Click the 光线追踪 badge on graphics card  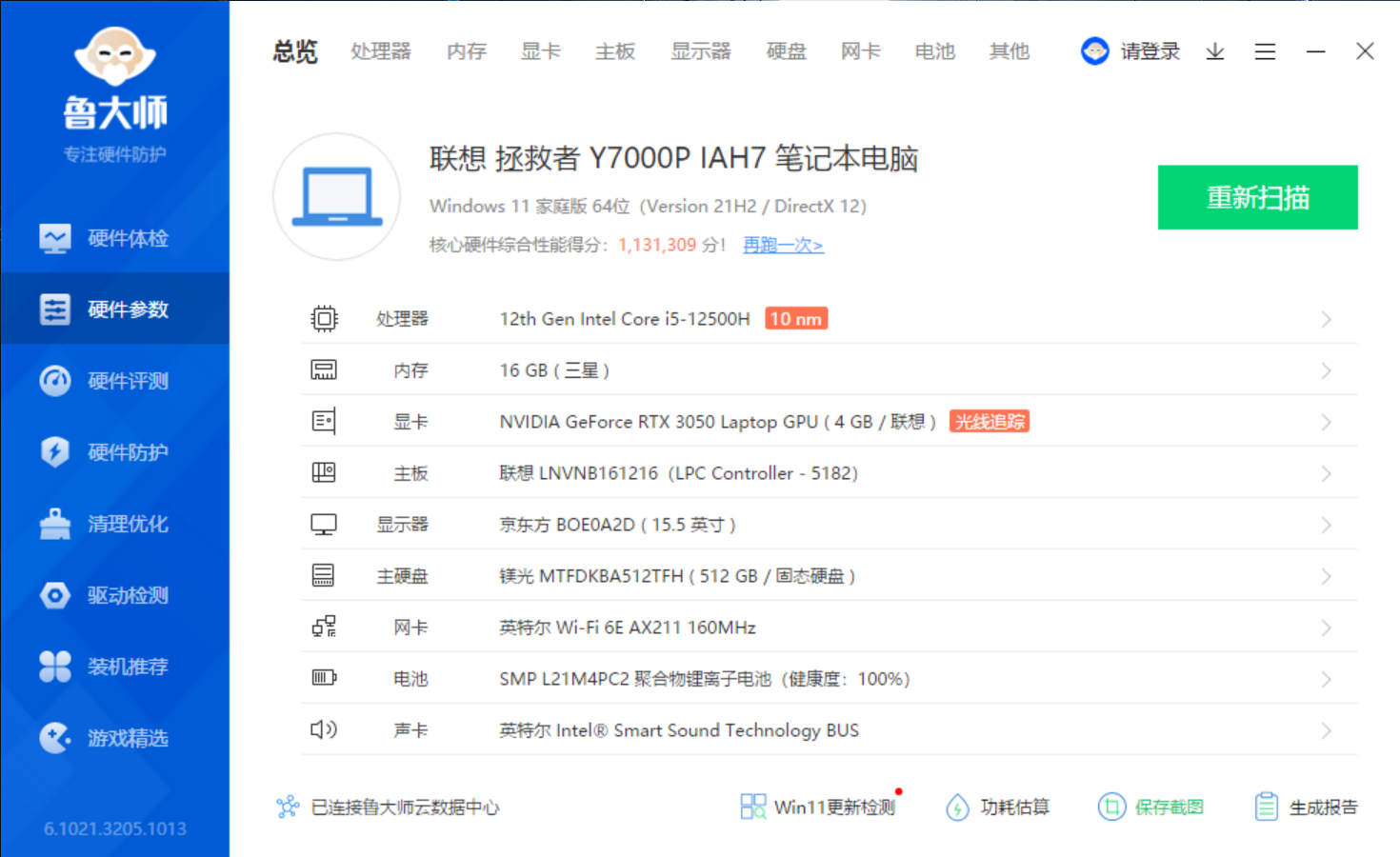(x=990, y=421)
